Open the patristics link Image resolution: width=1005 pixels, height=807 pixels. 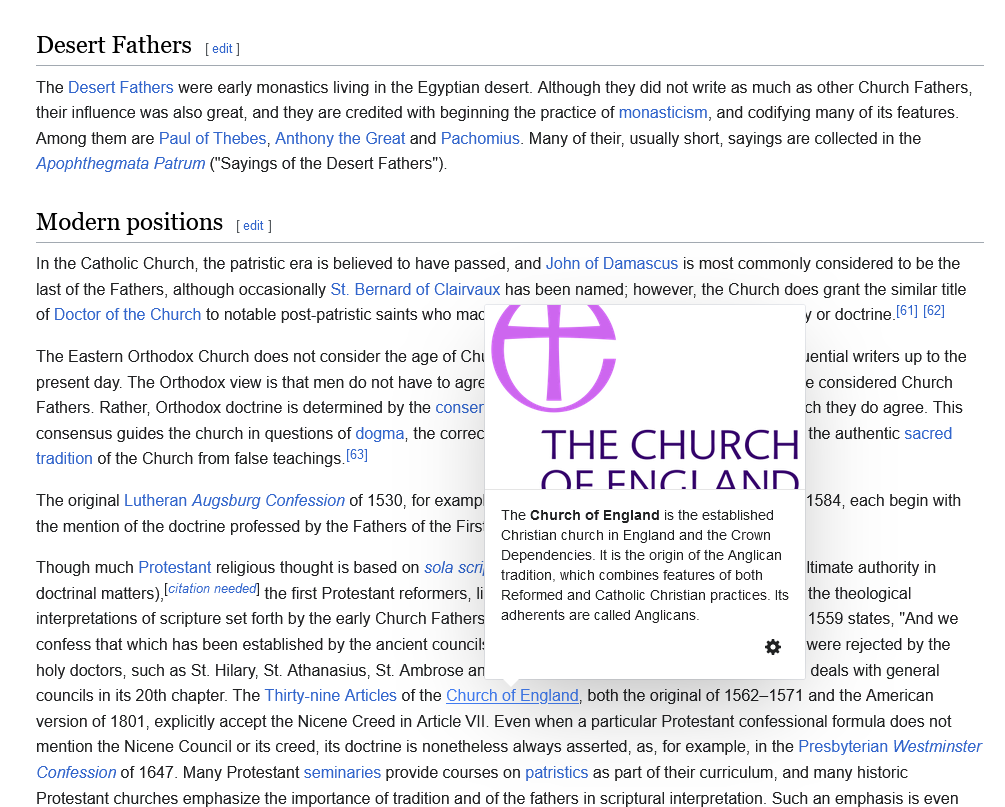[556, 773]
